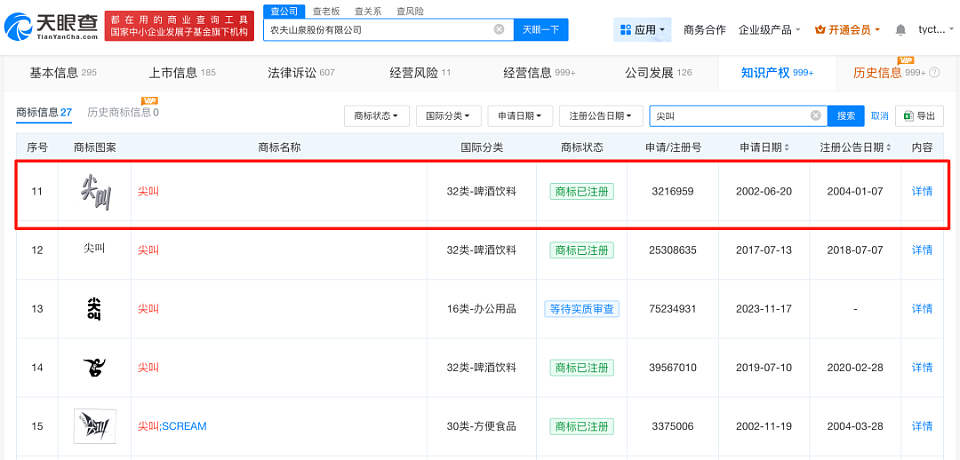Image resolution: width=960 pixels, height=460 pixels.
Task: Open the tyct... user account menu
Action: pos(936,30)
